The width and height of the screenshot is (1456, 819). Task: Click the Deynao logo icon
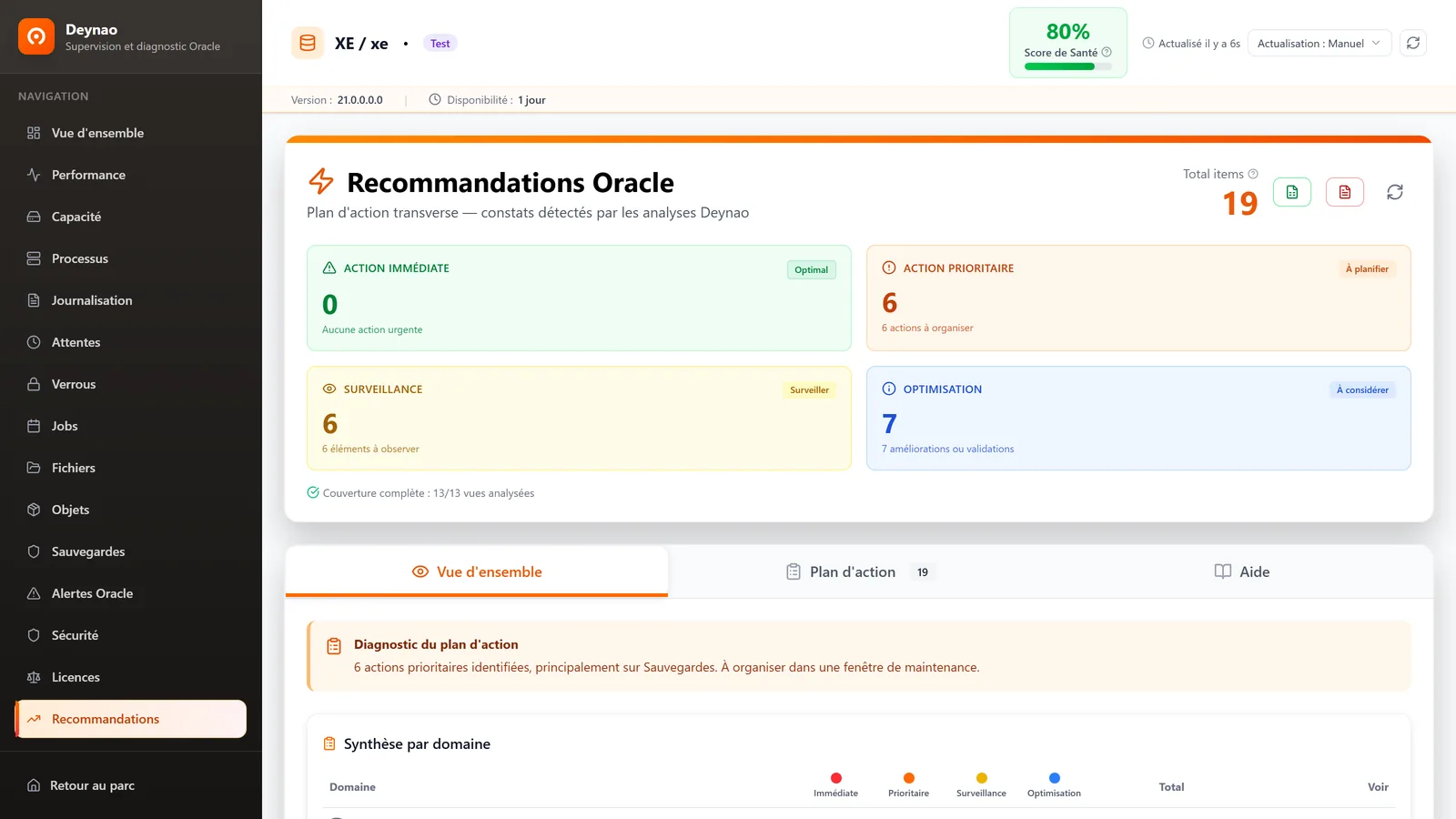click(x=36, y=36)
